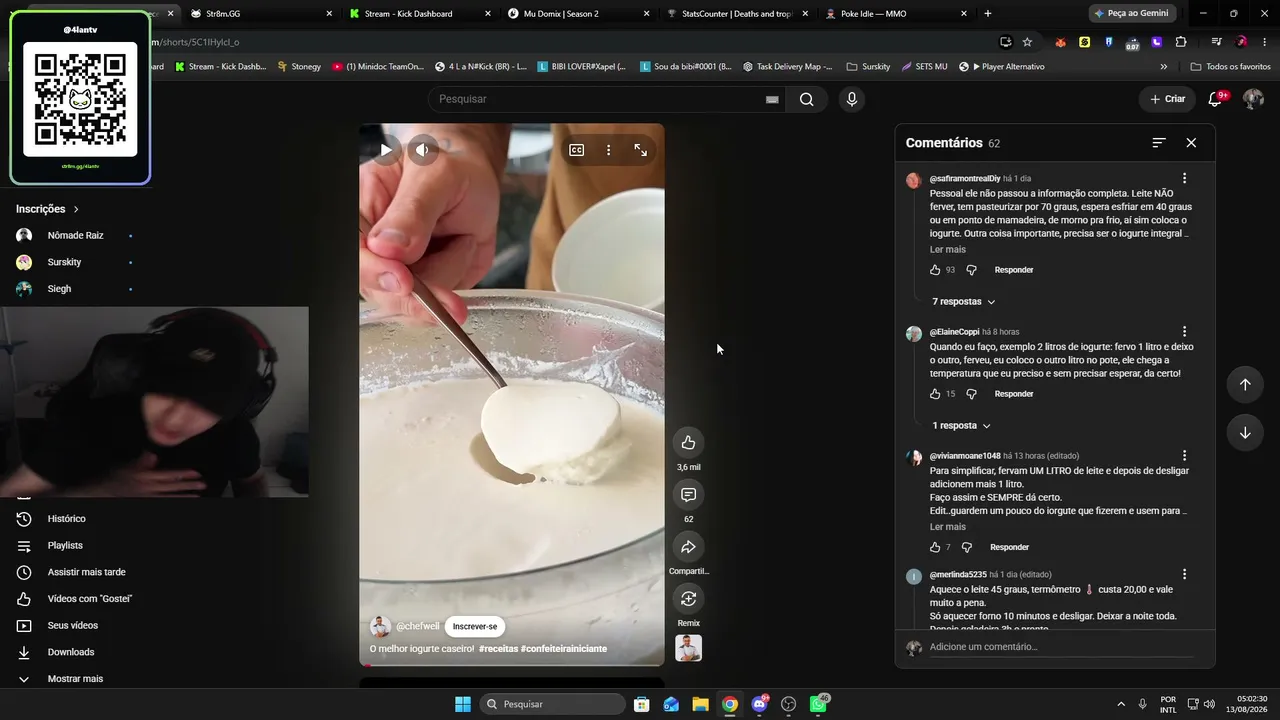Open the comments sort menu
This screenshot has height=720, width=1280.
(x=1159, y=143)
